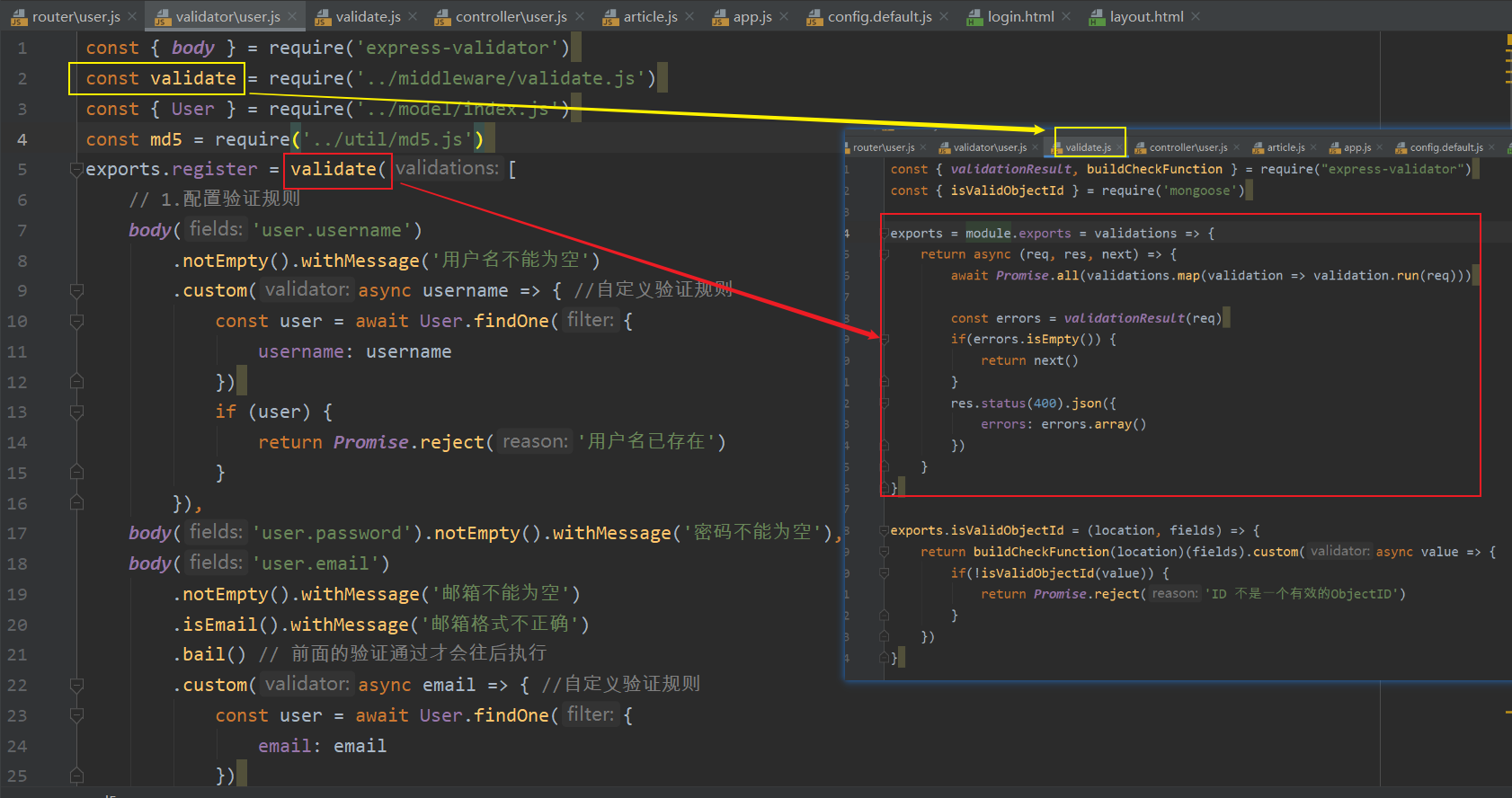
Task: Fold the username .custom block at line 9
Action: (x=77, y=290)
